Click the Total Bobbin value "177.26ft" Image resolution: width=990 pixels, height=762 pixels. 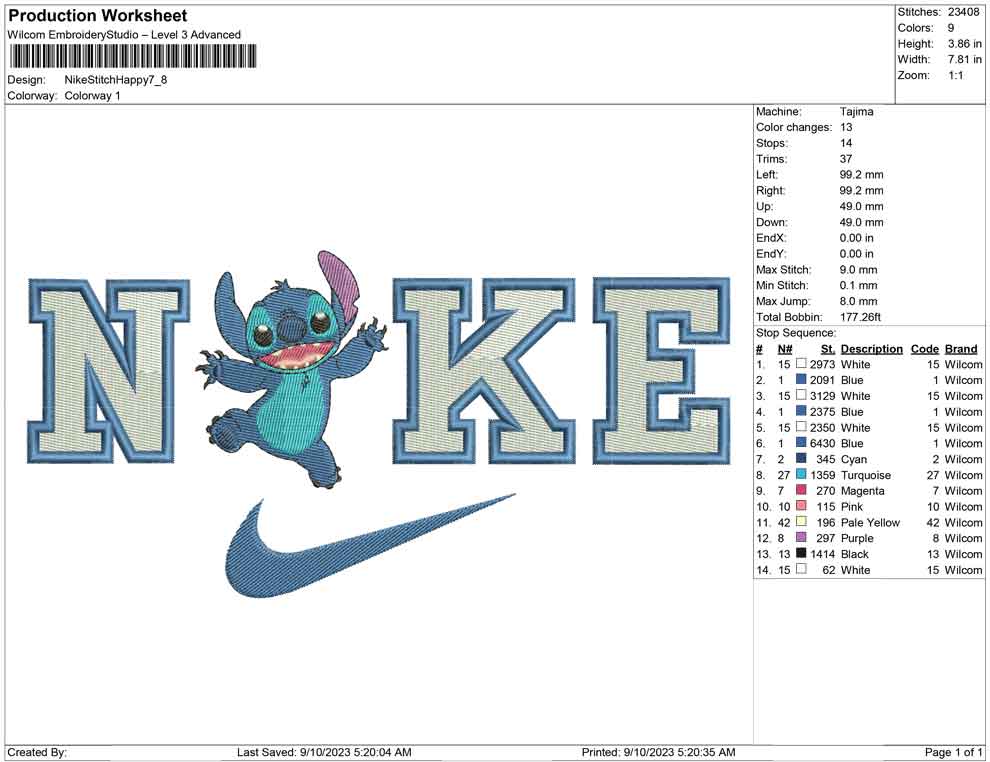click(x=861, y=317)
